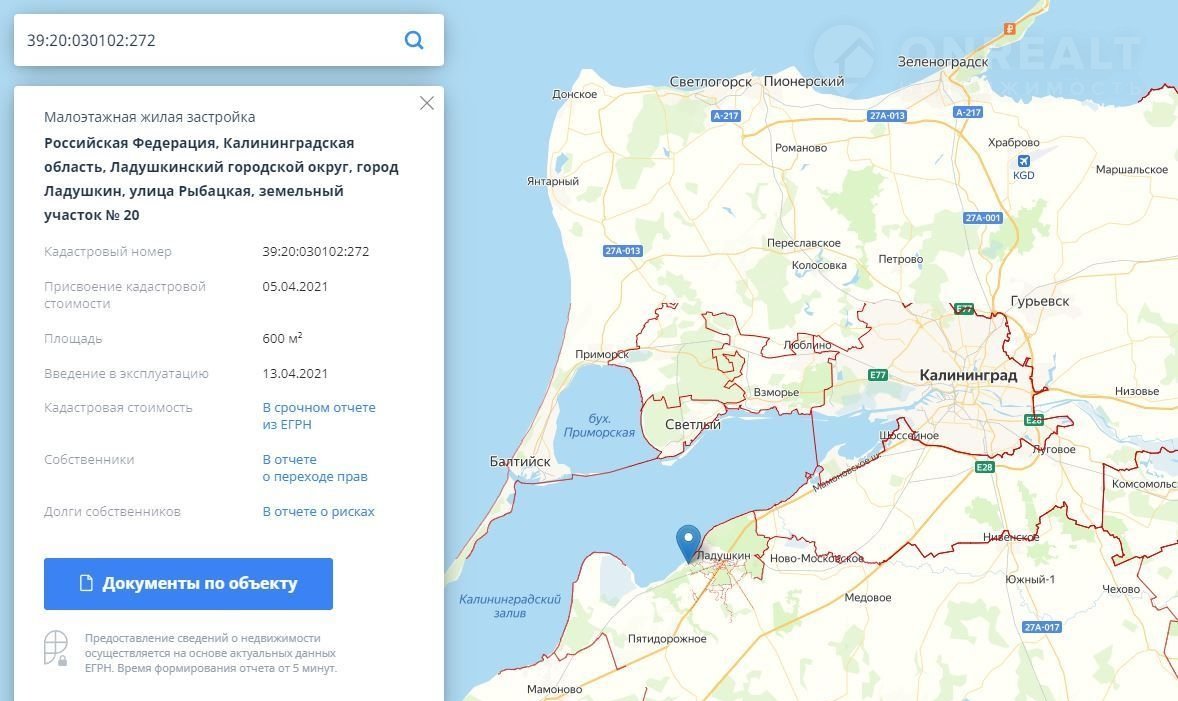Image resolution: width=1178 pixels, height=701 pixels.
Task: Click the blue location pin near Ладушкин
Action: (688, 542)
